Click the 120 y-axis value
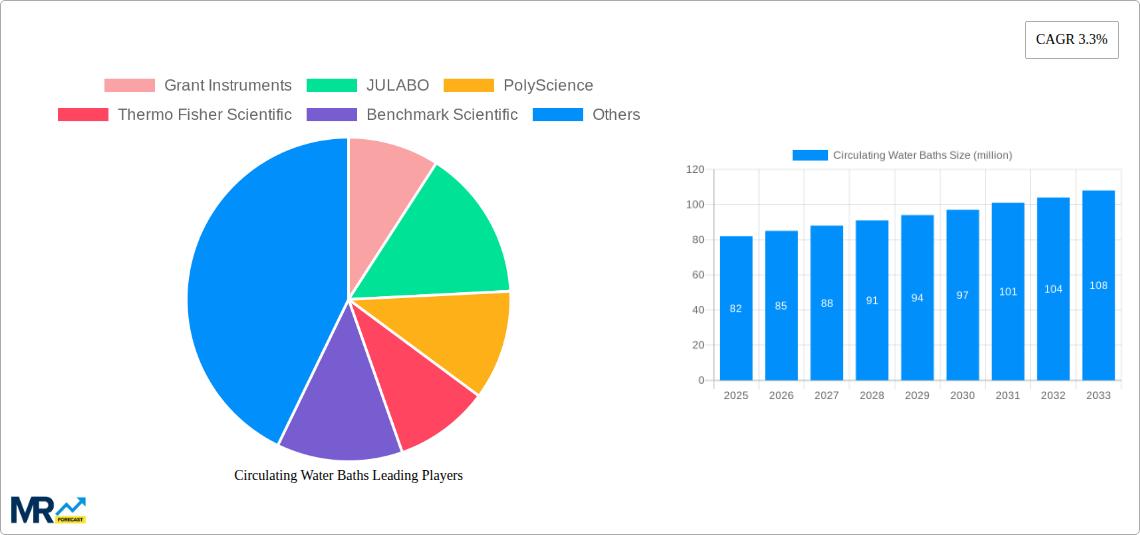1140x535 pixels. pyautogui.click(x=696, y=169)
